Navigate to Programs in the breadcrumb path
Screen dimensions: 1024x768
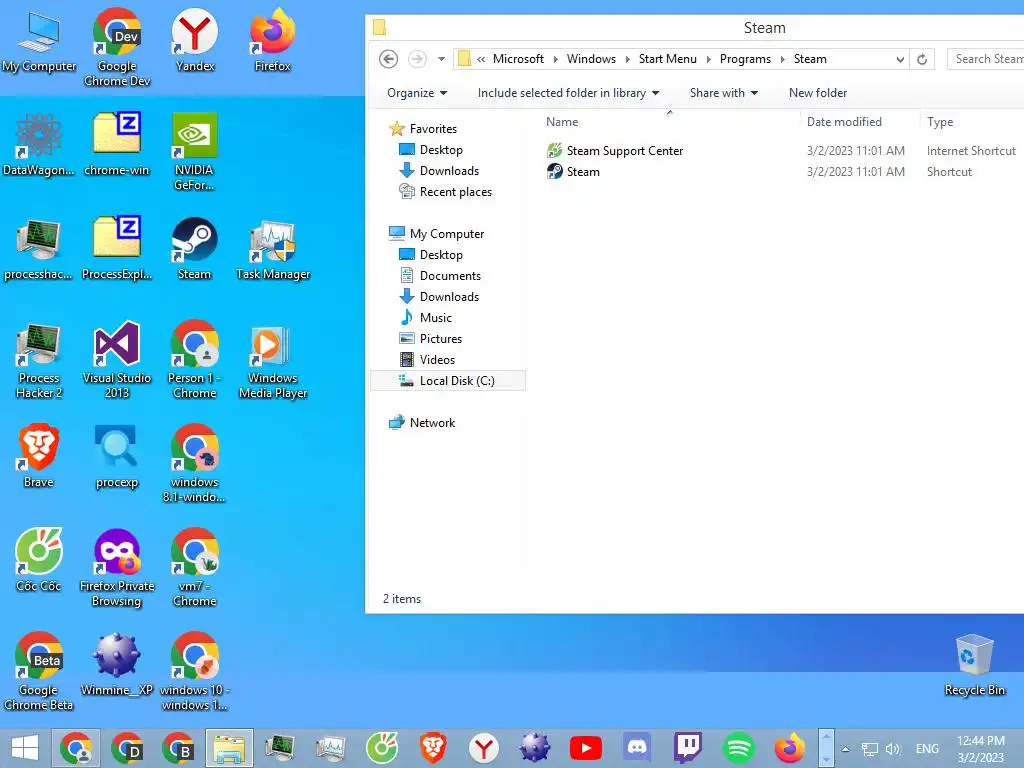745,59
